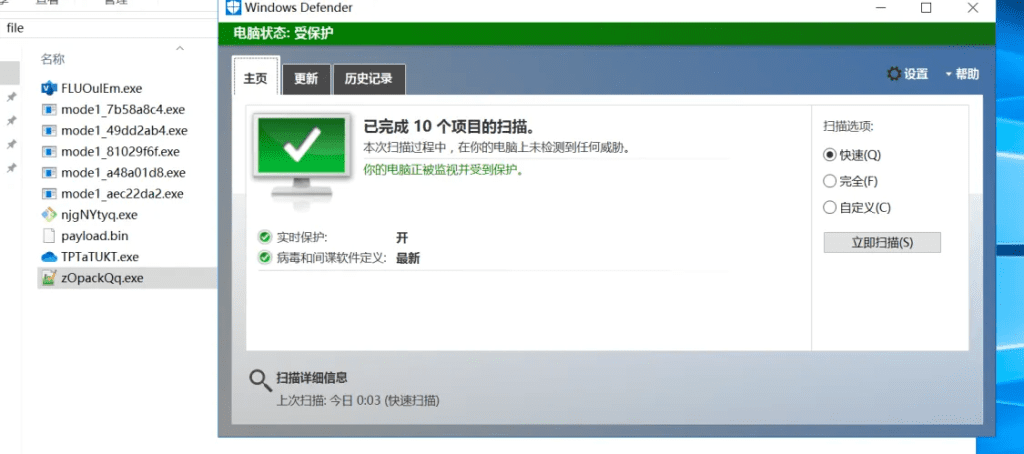Select file name mode1_81029f6f.exe

(x=120, y=152)
